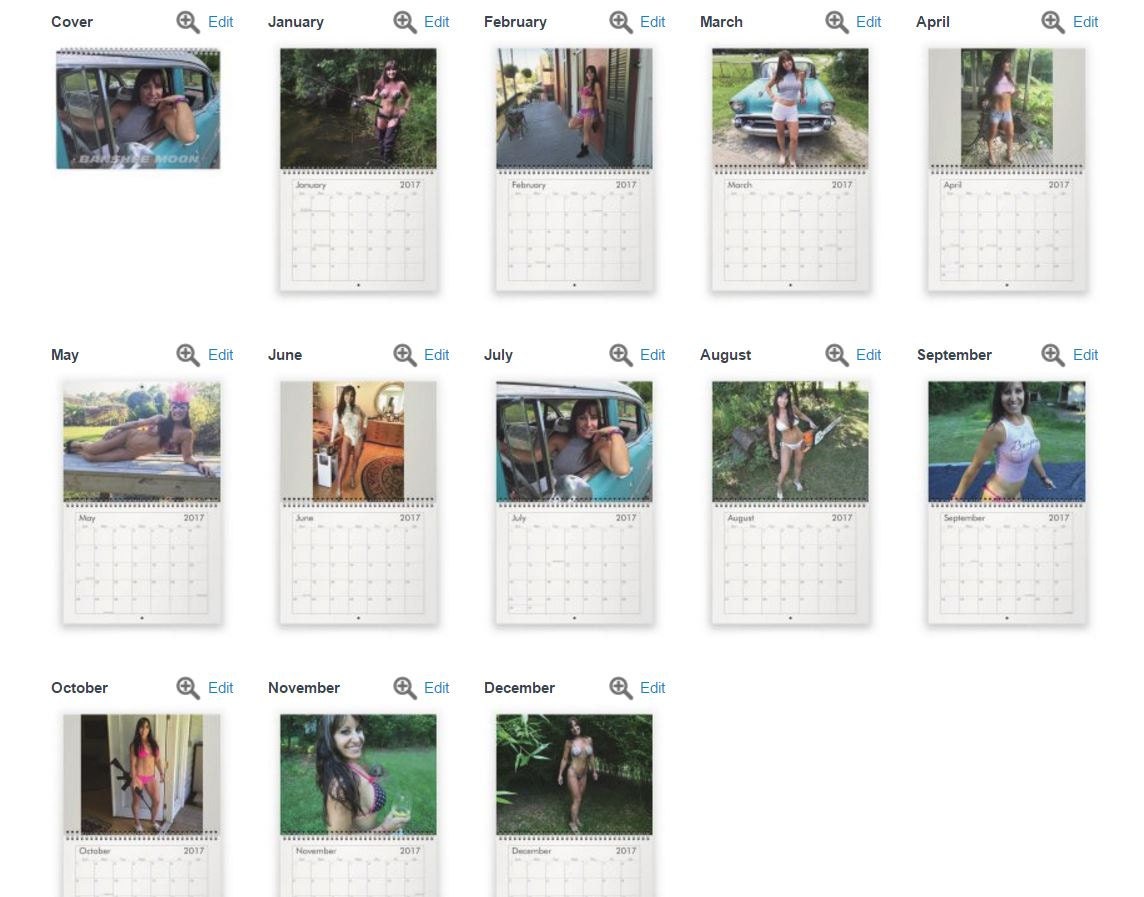Open the Cover thumbnail with blue car
This screenshot has height=897, width=1144.
[138, 109]
